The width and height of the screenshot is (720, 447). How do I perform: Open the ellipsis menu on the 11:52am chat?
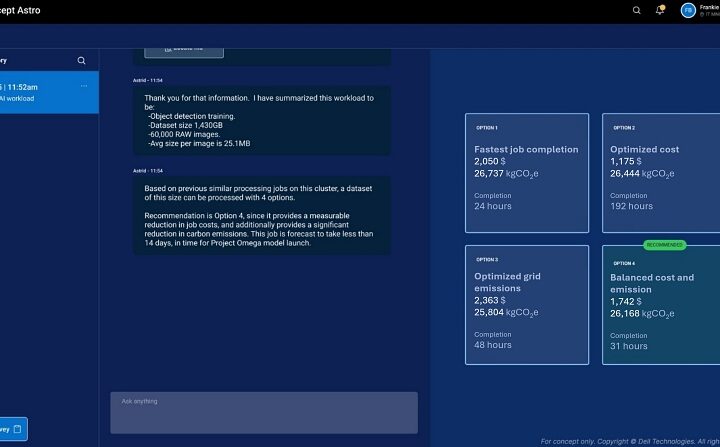(84, 86)
